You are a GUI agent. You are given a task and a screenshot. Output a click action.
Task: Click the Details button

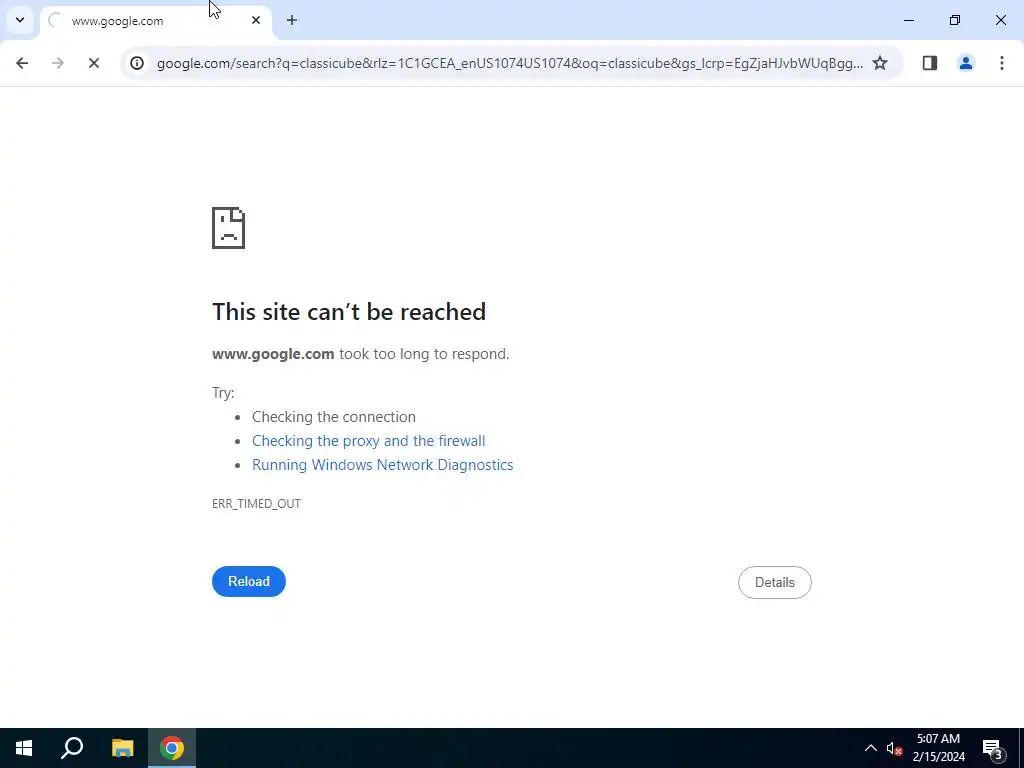tap(775, 583)
